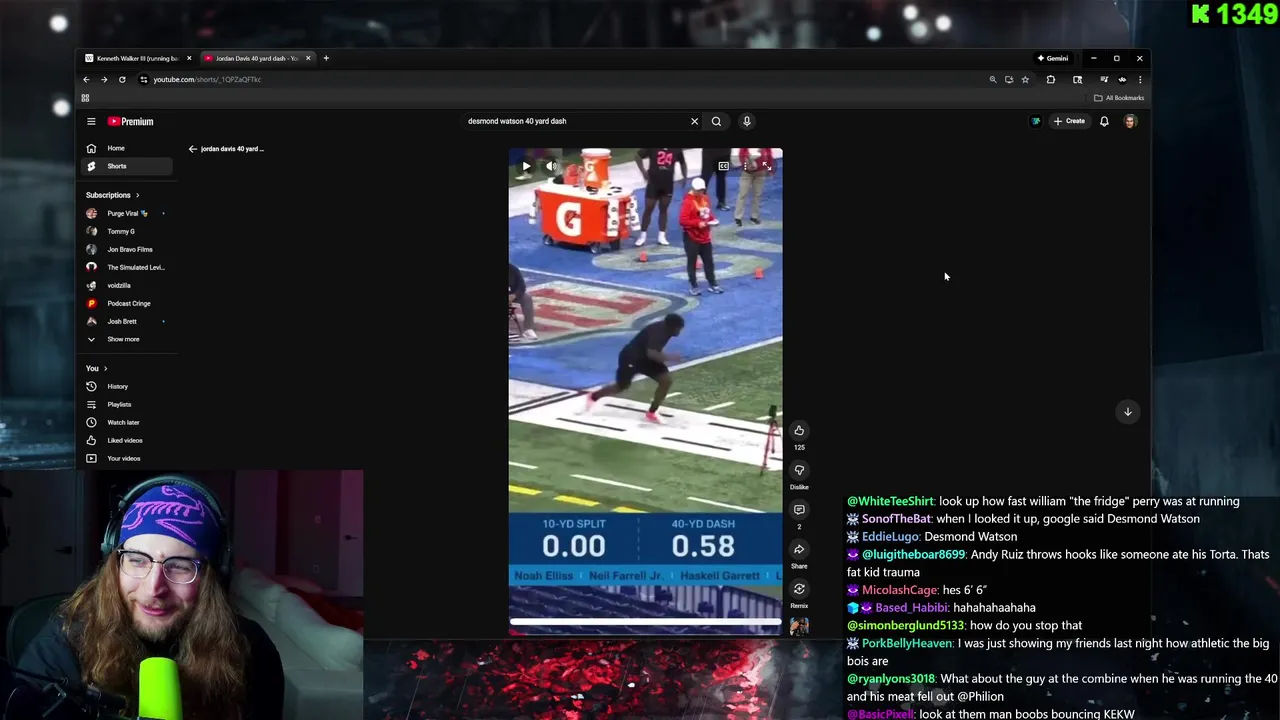Open All Bookmarks folder
The width and height of the screenshot is (1280, 720).
pos(1119,98)
